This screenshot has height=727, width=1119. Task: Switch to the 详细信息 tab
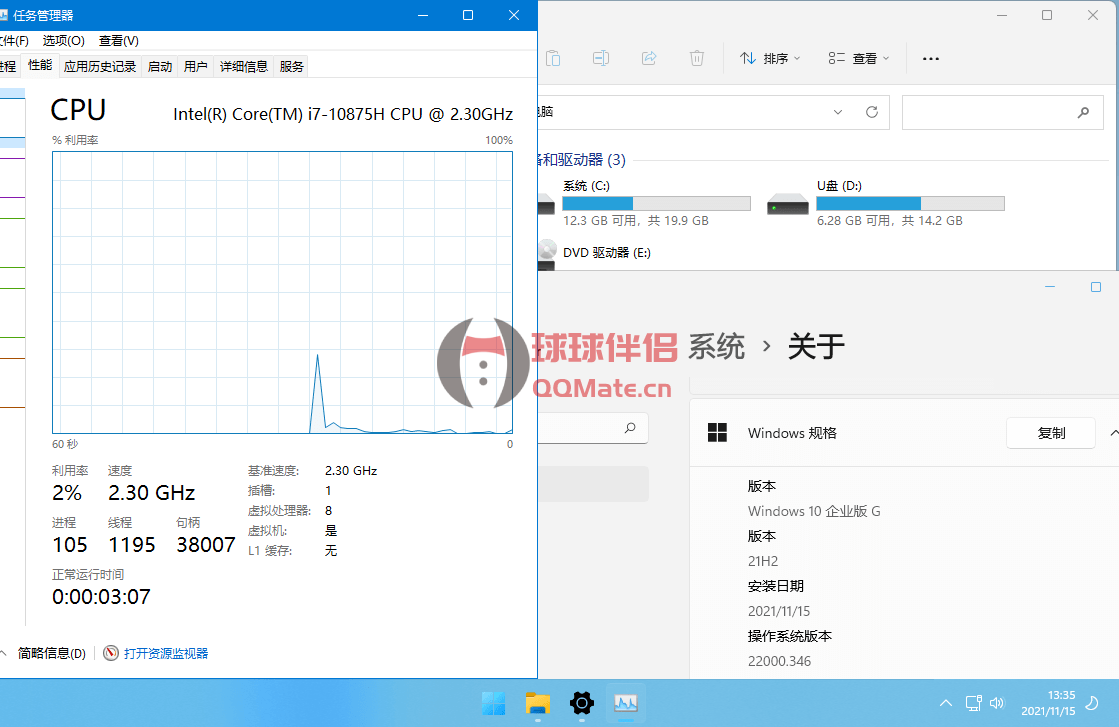tap(244, 67)
